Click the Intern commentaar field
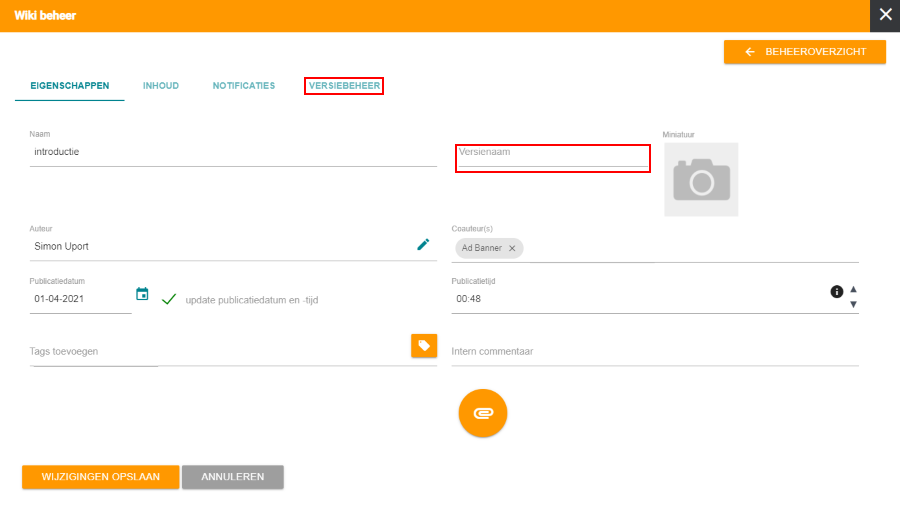 pyautogui.click(x=655, y=351)
